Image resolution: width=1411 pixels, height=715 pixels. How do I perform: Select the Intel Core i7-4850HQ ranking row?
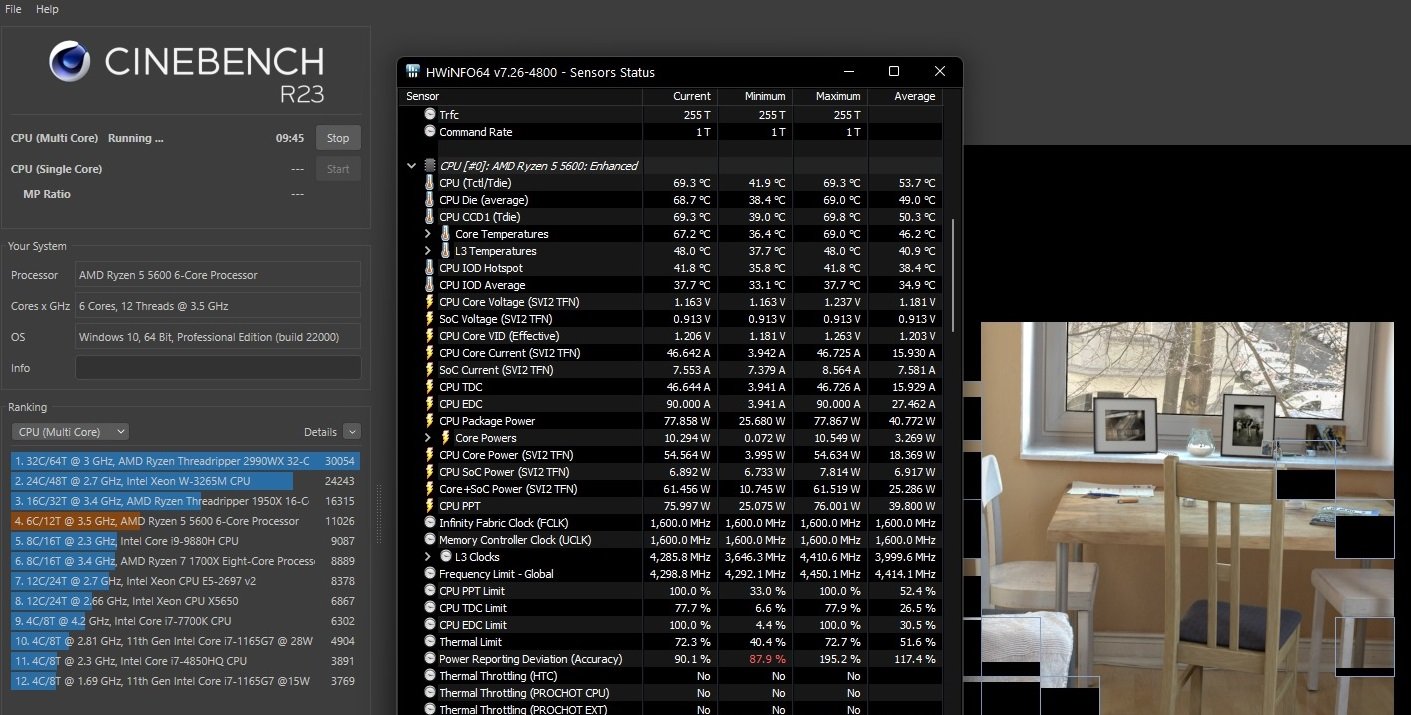[185, 661]
